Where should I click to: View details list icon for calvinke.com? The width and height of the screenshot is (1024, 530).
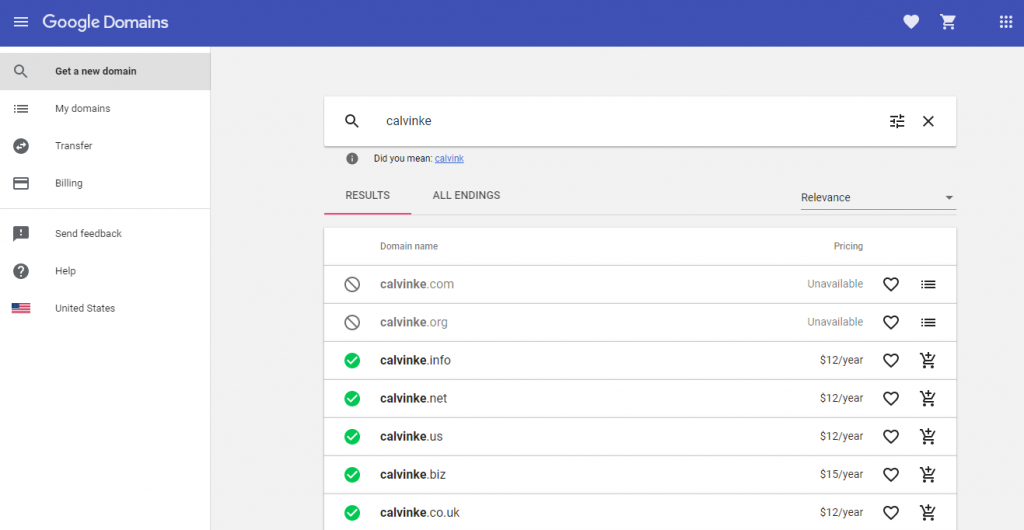(928, 284)
